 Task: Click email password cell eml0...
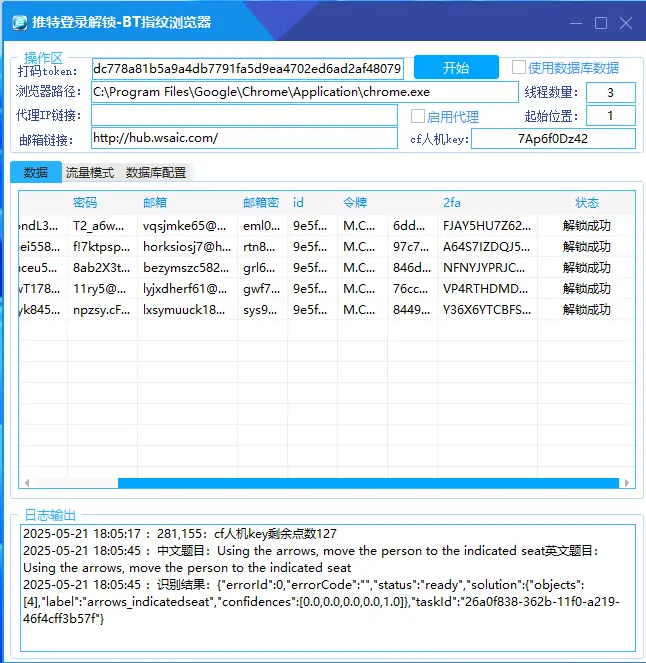(x=262, y=226)
